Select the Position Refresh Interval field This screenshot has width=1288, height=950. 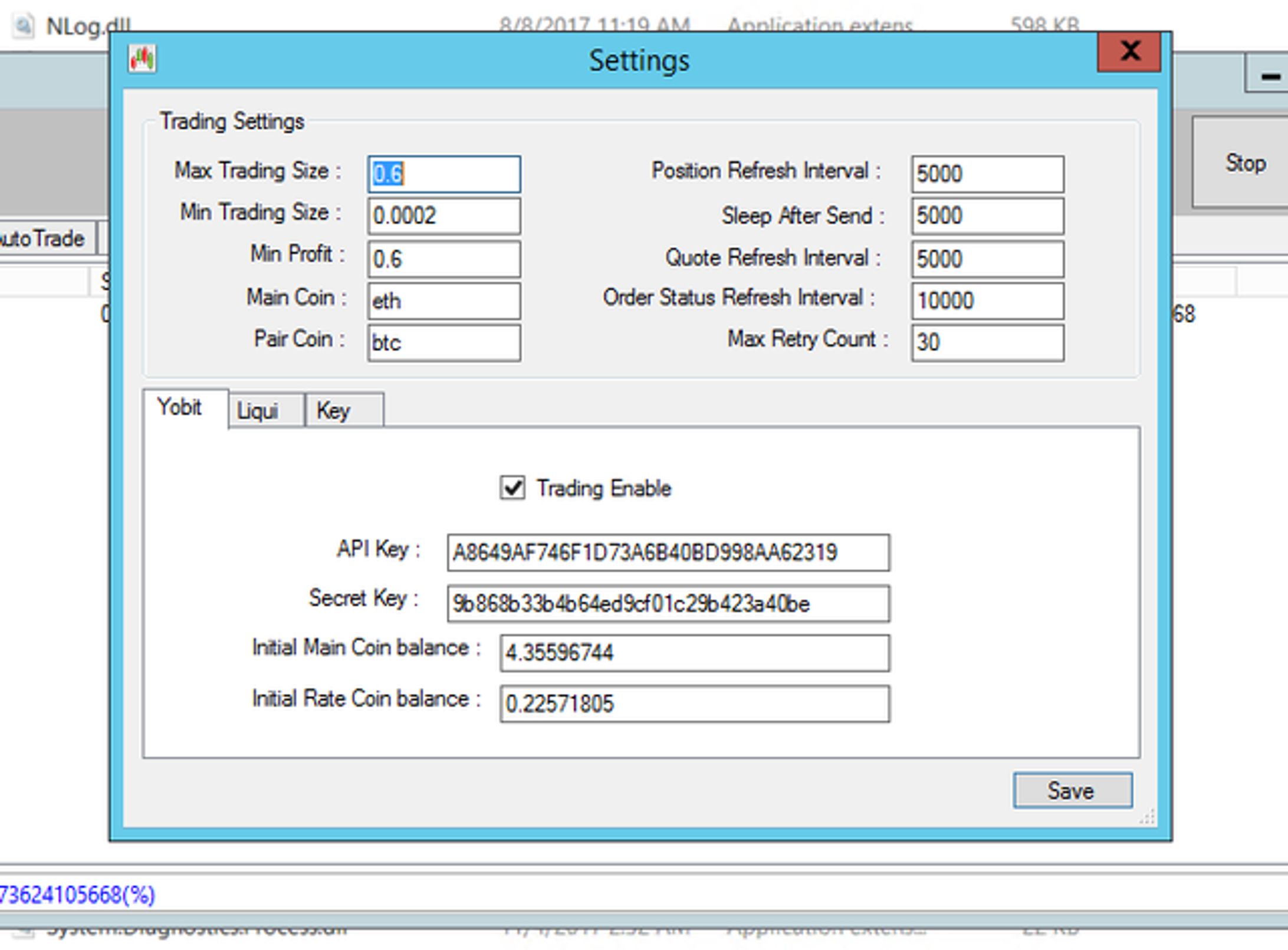[x=987, y=174]
